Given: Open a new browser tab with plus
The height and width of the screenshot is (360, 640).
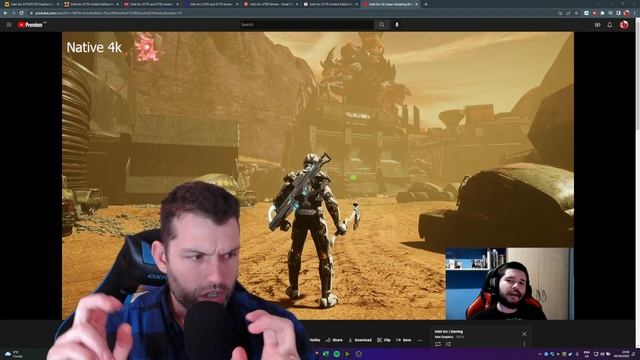Looking at the screenshot, I should click(x=426, y=4).
